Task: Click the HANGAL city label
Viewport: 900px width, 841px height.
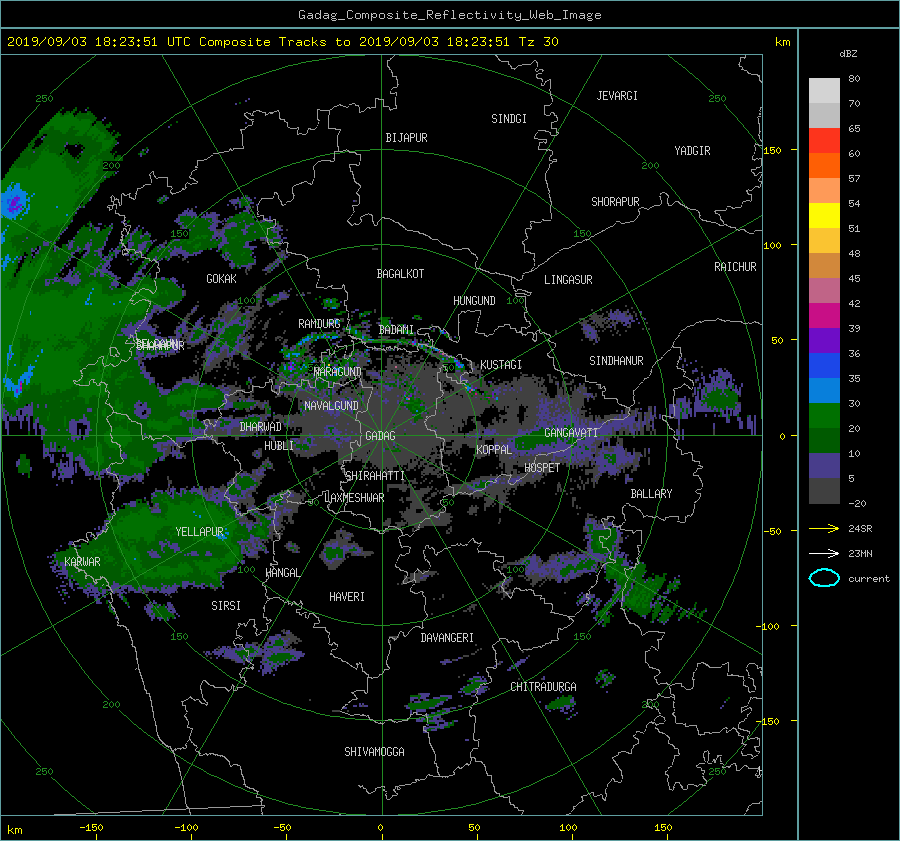Action: [282, 573]
